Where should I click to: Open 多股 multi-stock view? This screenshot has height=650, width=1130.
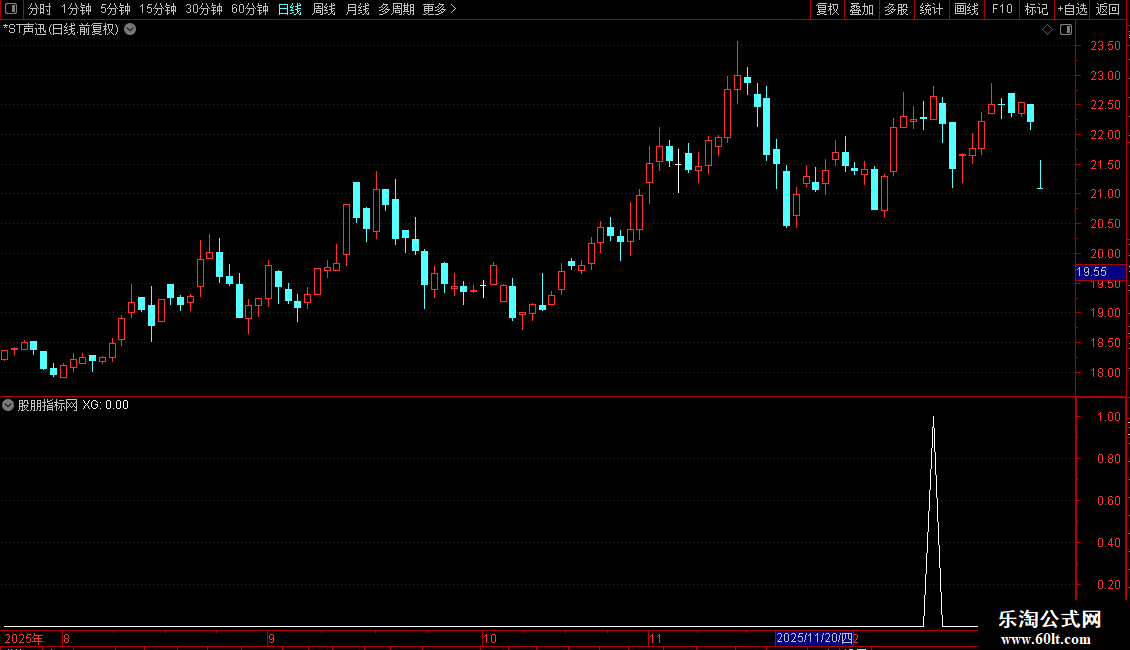[x=896, y=9]
